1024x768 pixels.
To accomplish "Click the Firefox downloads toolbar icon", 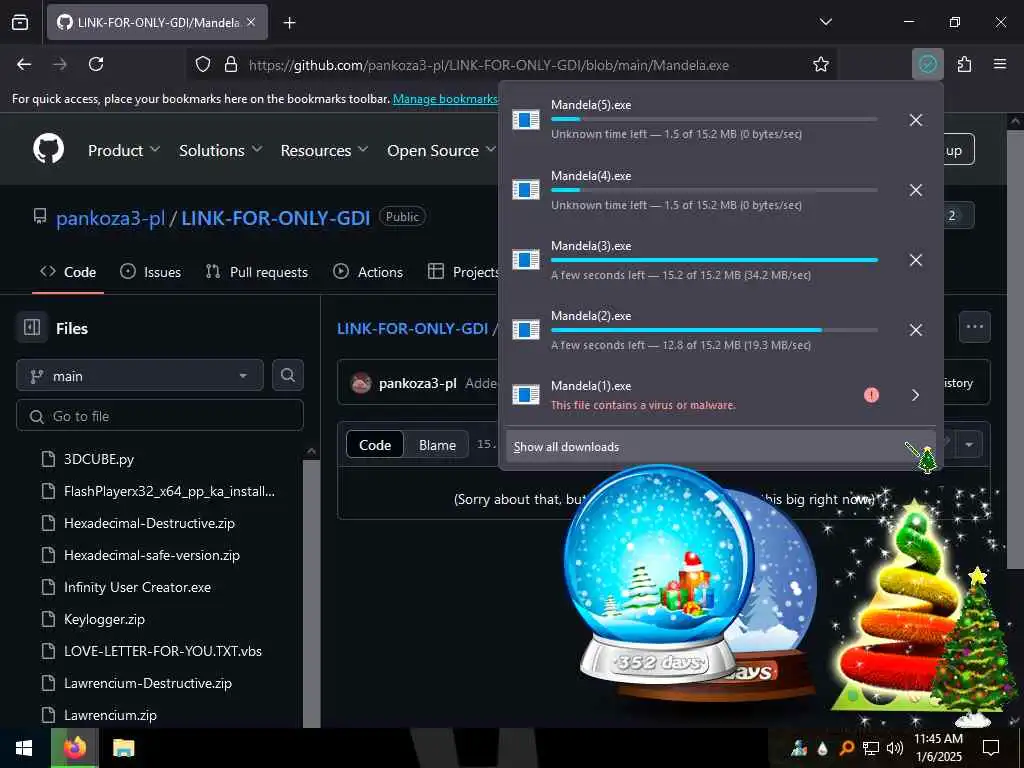I will (927, 64).
